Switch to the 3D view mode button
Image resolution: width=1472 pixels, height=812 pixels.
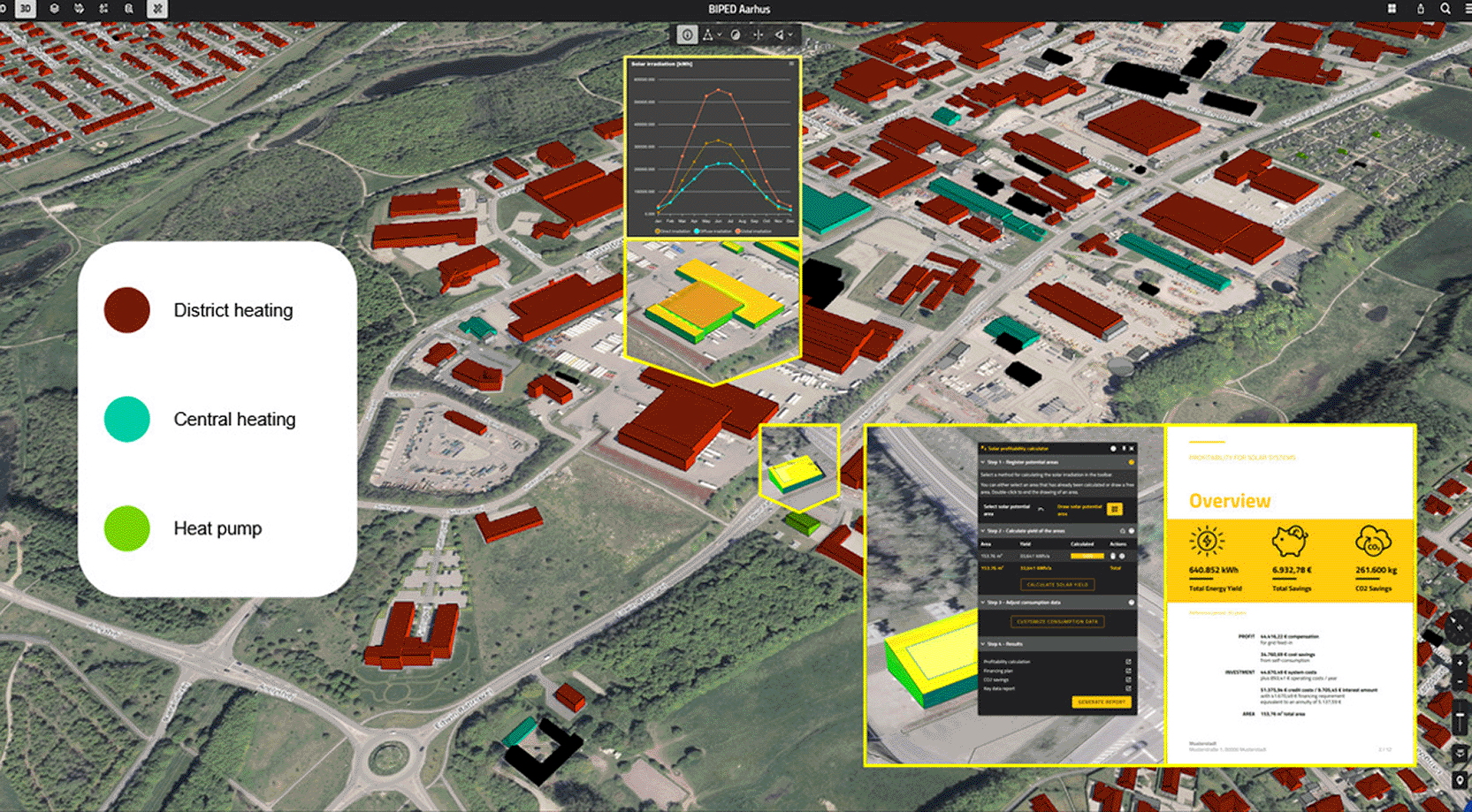coord(26,9)
